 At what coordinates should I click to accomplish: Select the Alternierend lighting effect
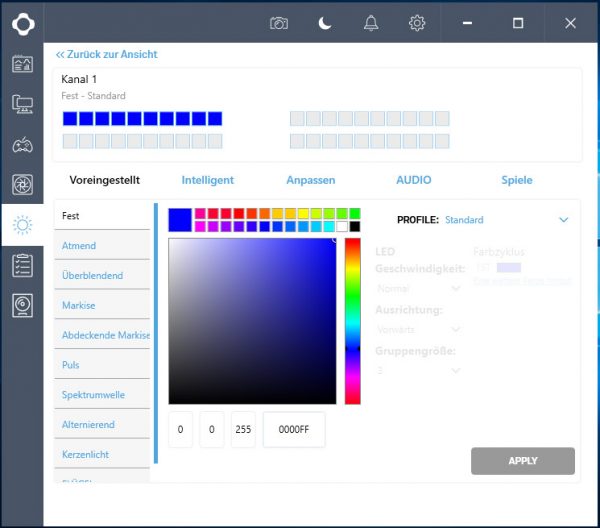(102, 425)
